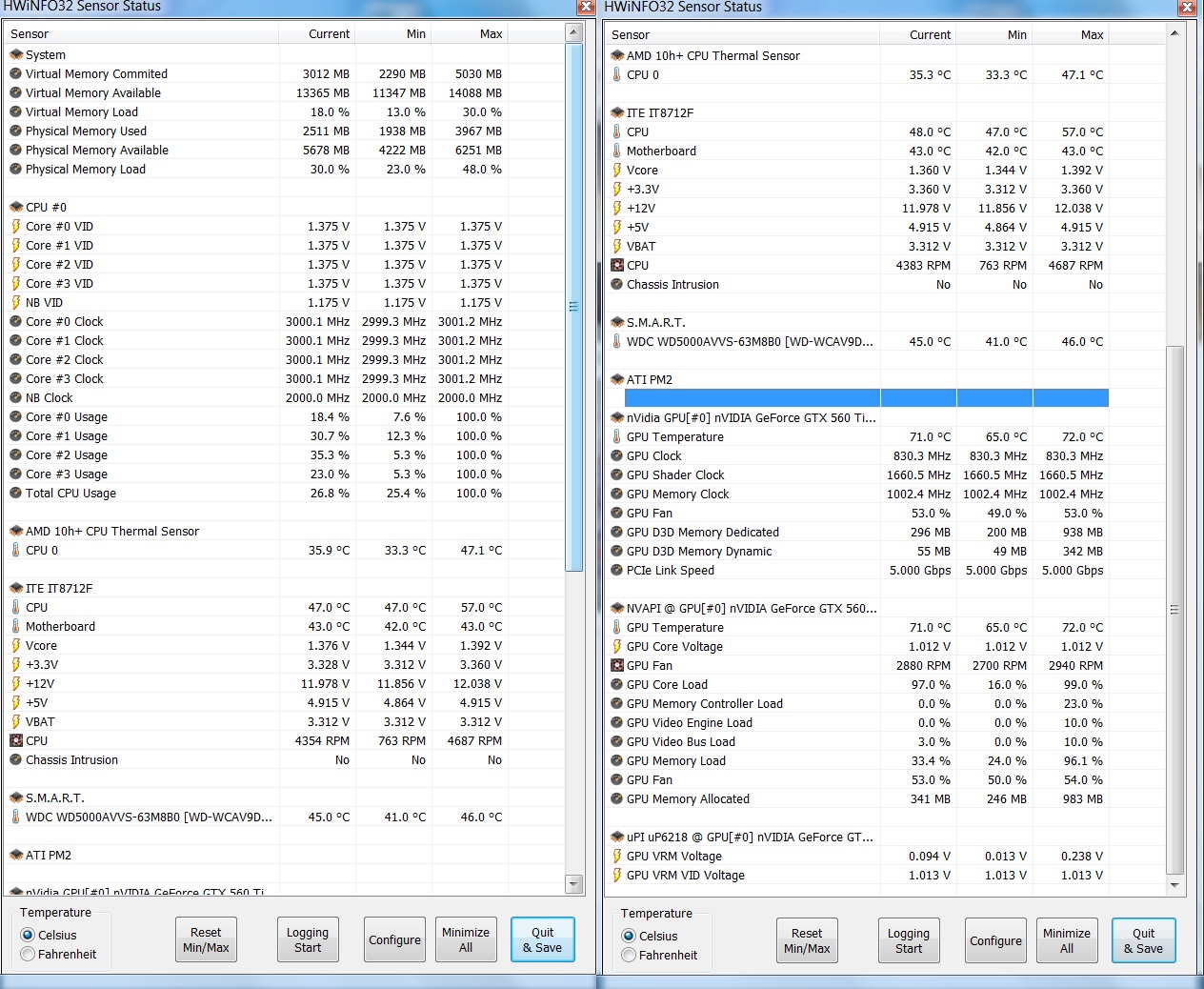Screen dimensions: 1204x989
Task: Click Chassis Intrusion icon in right window
Action: (617, 285)
